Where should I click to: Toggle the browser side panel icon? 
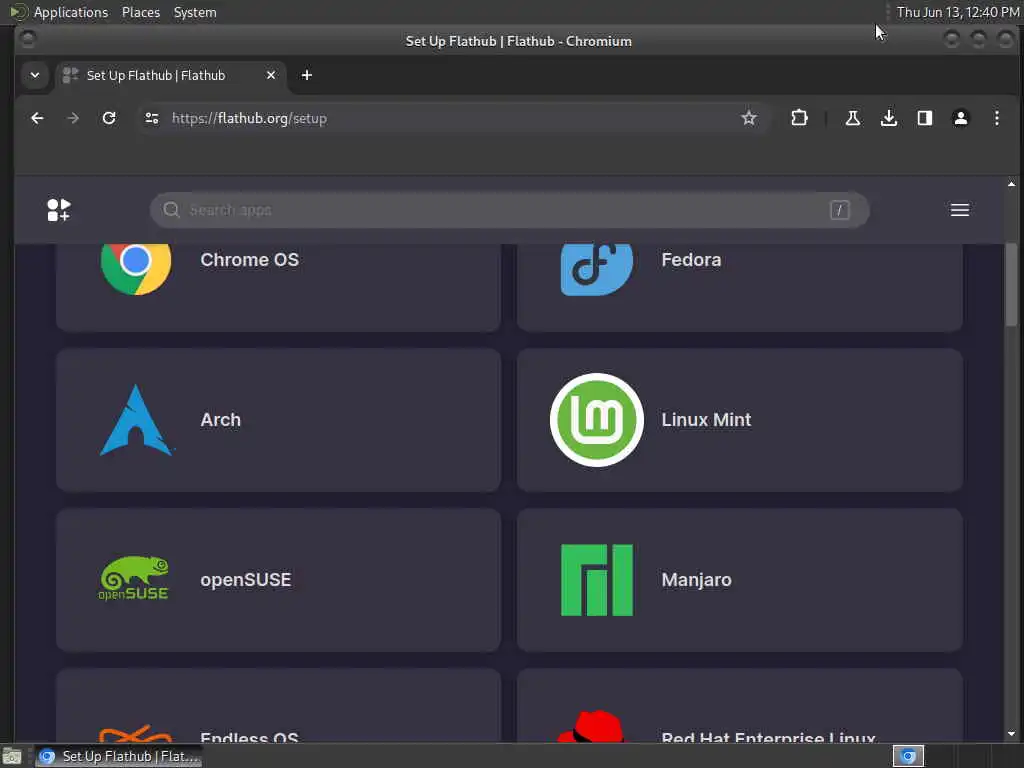coord(925,118)
